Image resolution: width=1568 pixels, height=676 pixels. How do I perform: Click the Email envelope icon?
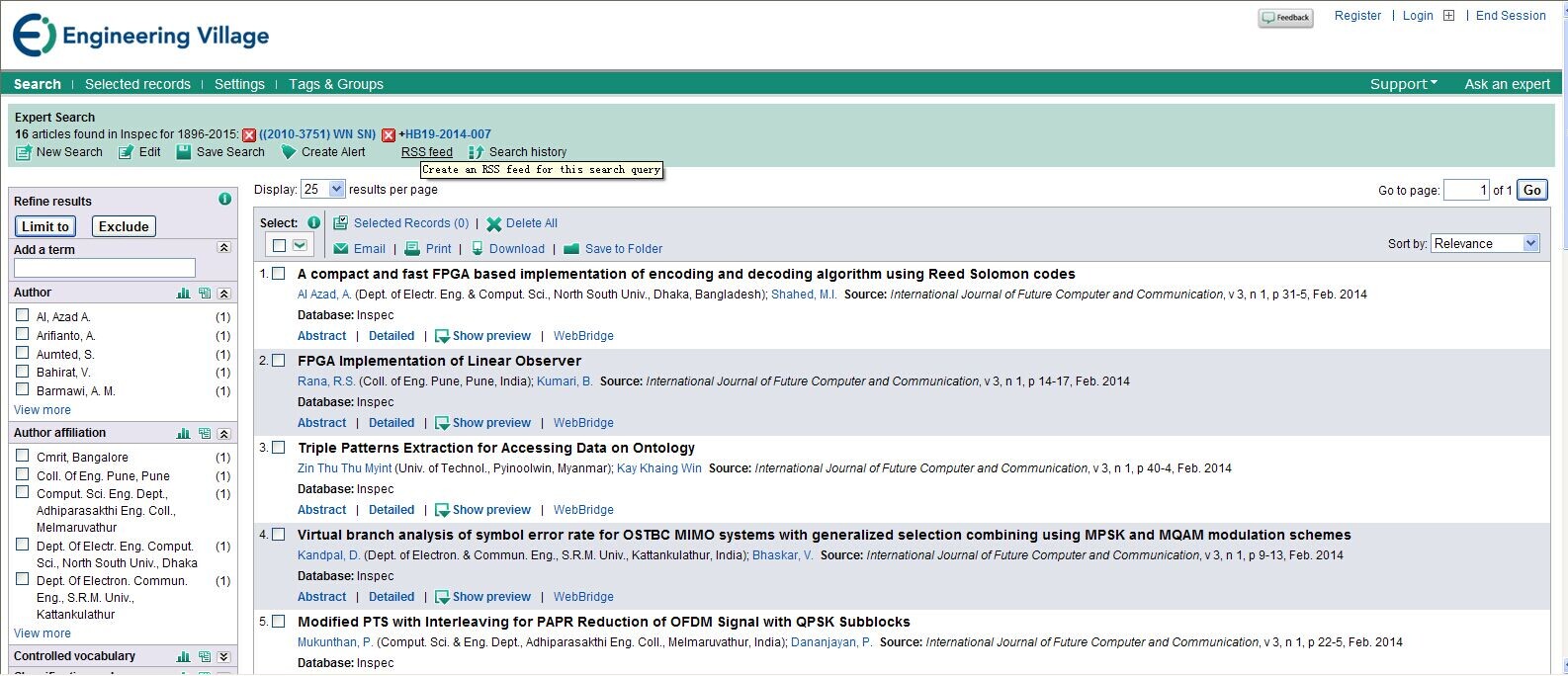pyautogui.click(x=341, y=249)
